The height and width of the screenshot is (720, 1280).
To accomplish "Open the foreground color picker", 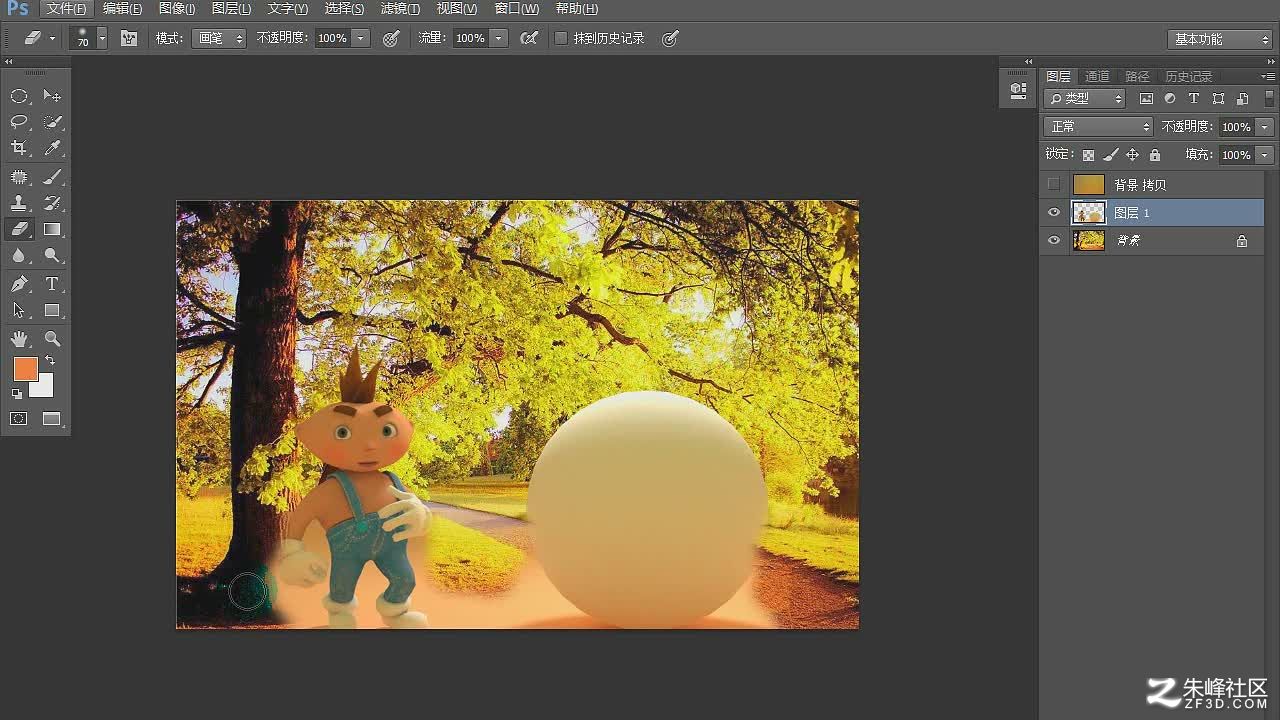I will pyautogui.click(x=25, y=369).
